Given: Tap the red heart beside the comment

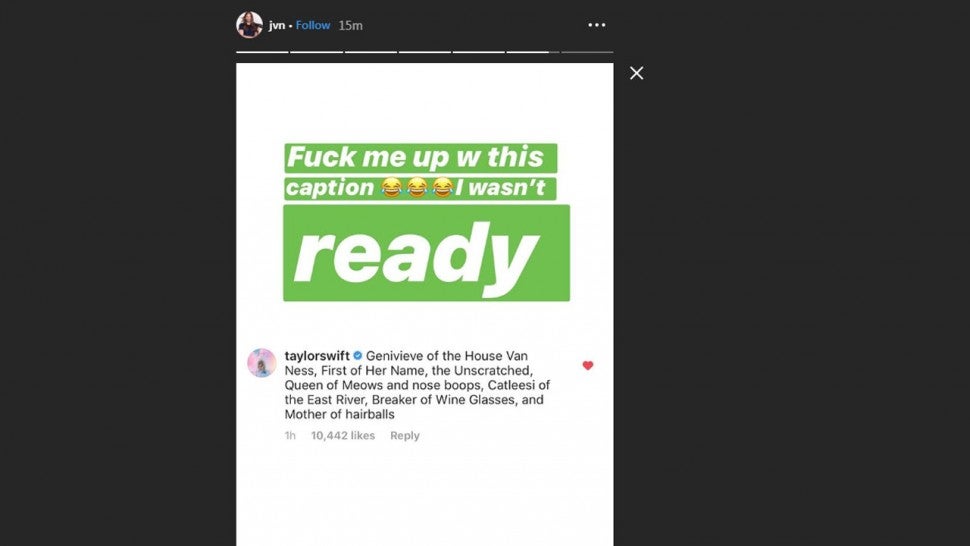Looking at the screenshot, I should pyautogui.click(x=587, y=366).
